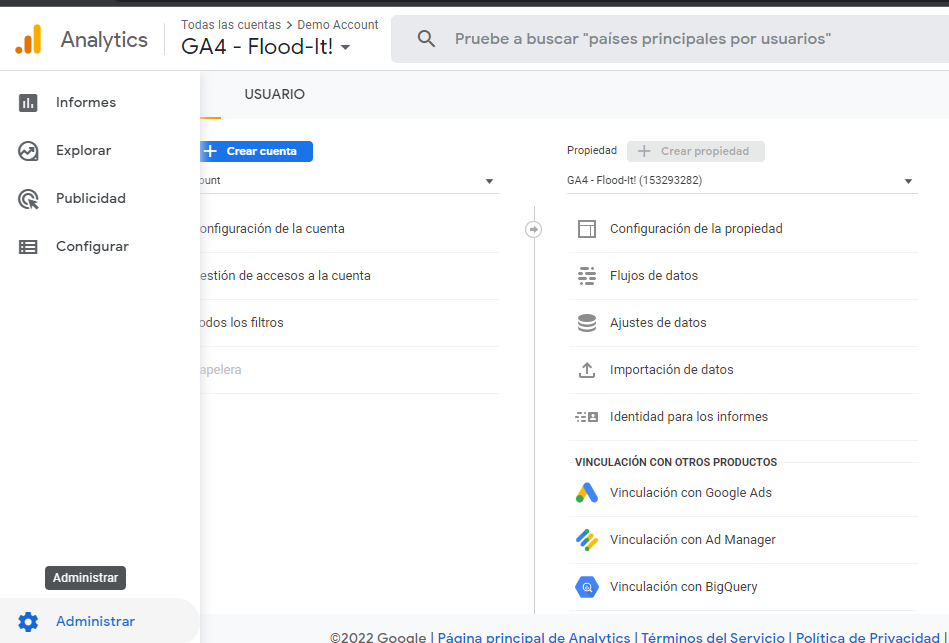Click the Administrar gear icon
This screenshot has width=949, height=643.
28,622
